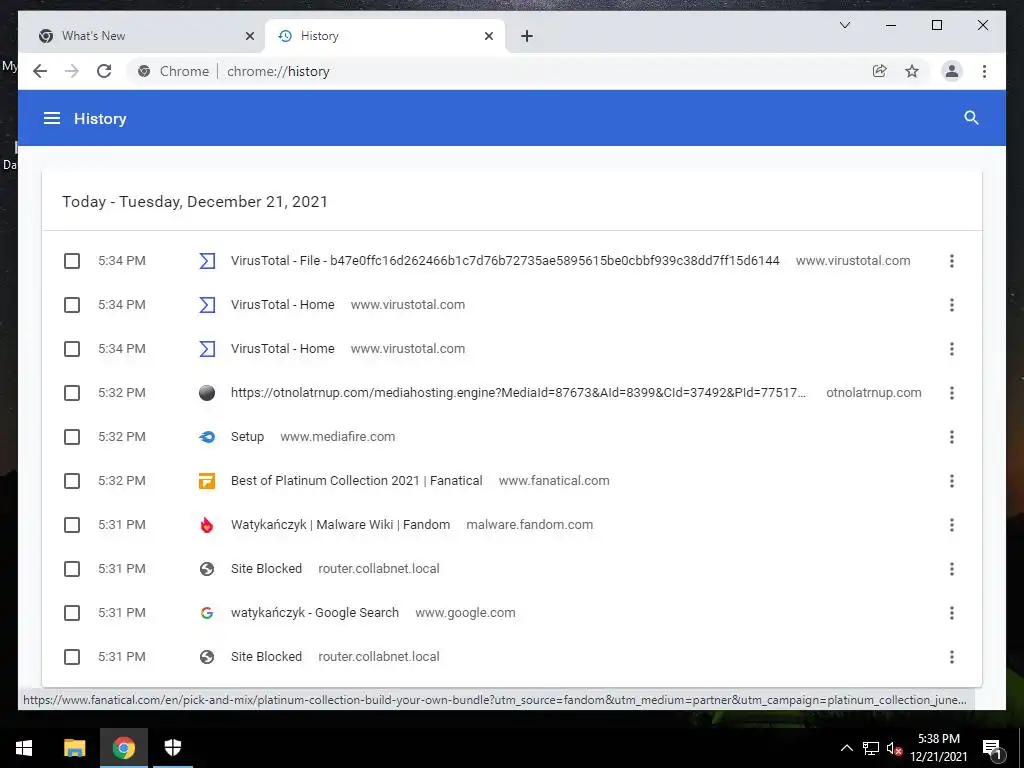
Task: Share this page icon in address bar
Action: (879, 71)
